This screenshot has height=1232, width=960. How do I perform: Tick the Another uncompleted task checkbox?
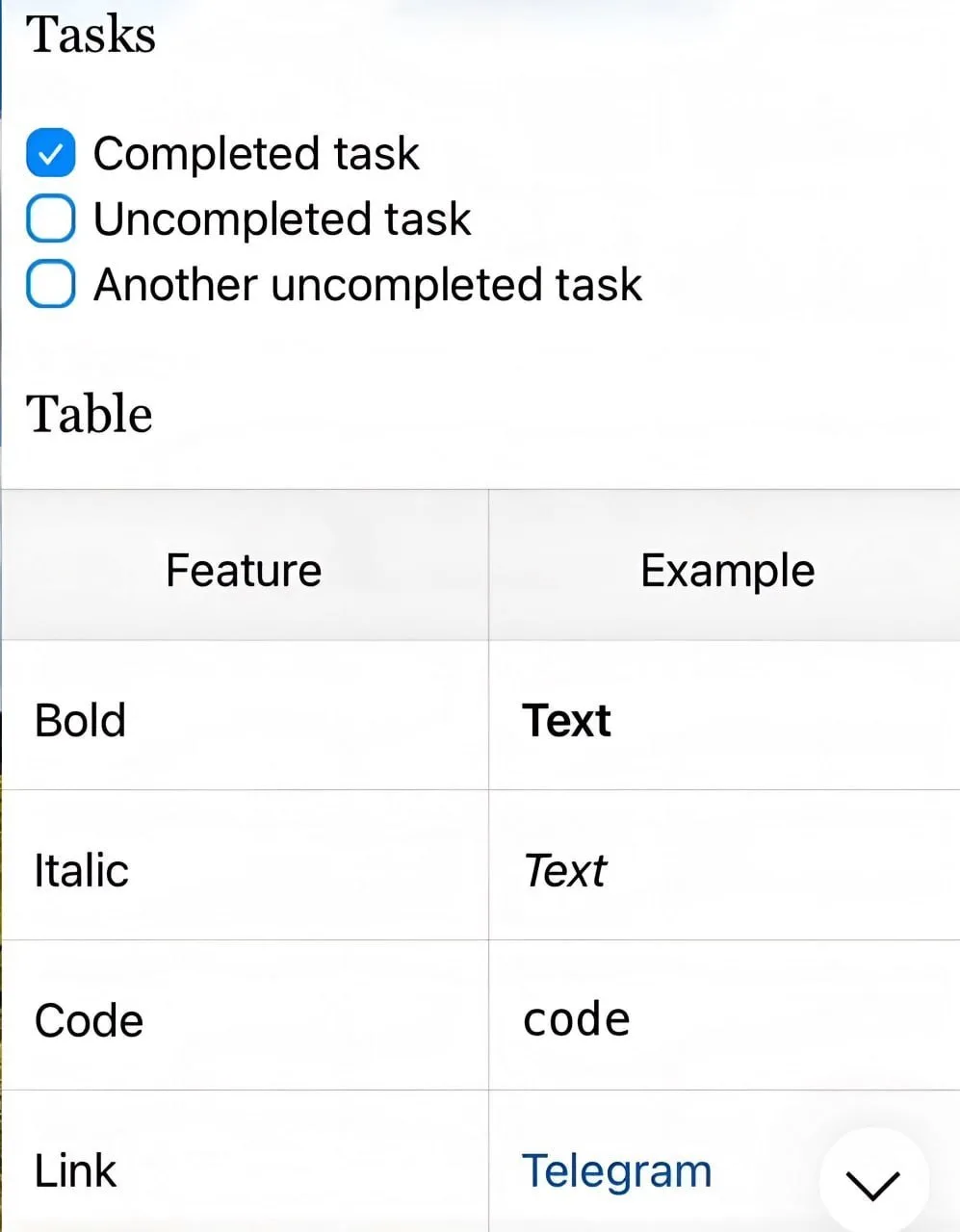coord(50,284)
